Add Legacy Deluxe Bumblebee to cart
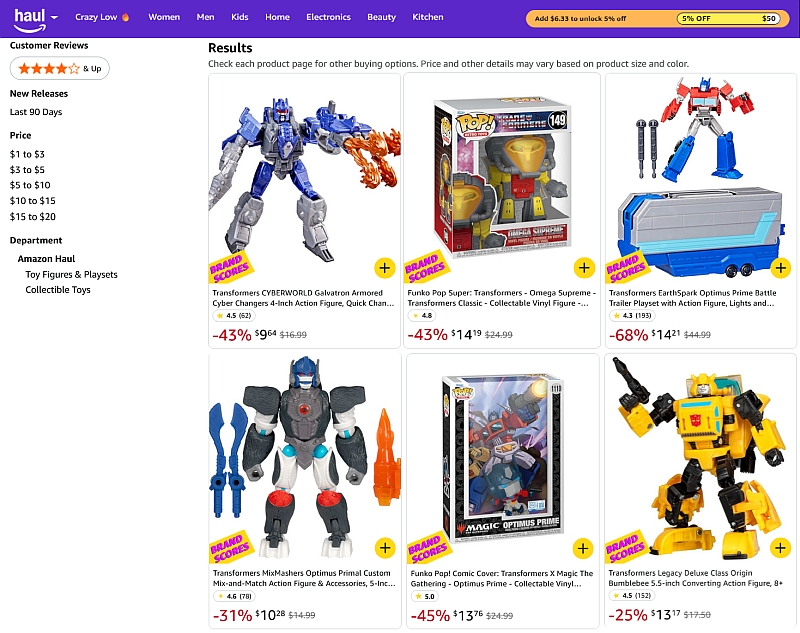 (x=780, y=548)
